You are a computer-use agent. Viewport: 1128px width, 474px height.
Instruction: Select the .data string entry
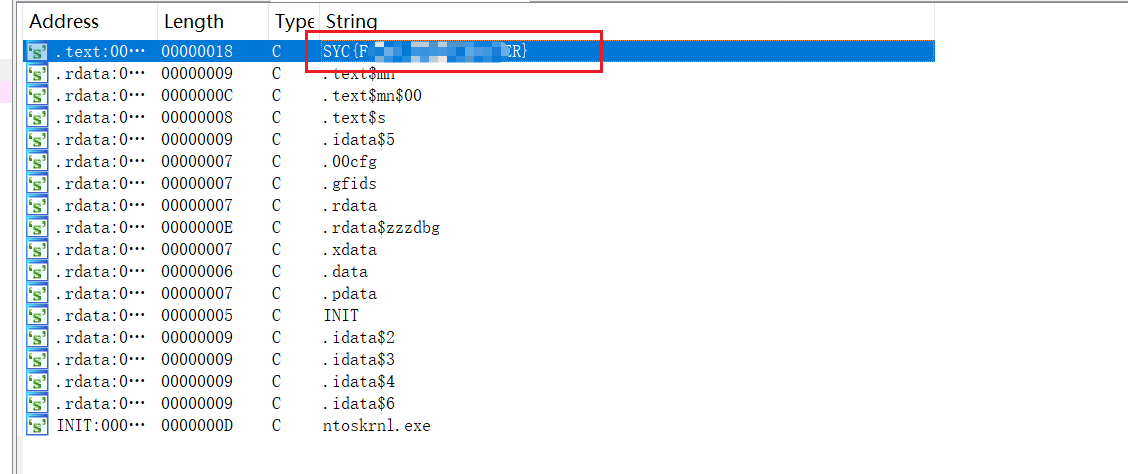pyautogui.click(x=345, y=272)
